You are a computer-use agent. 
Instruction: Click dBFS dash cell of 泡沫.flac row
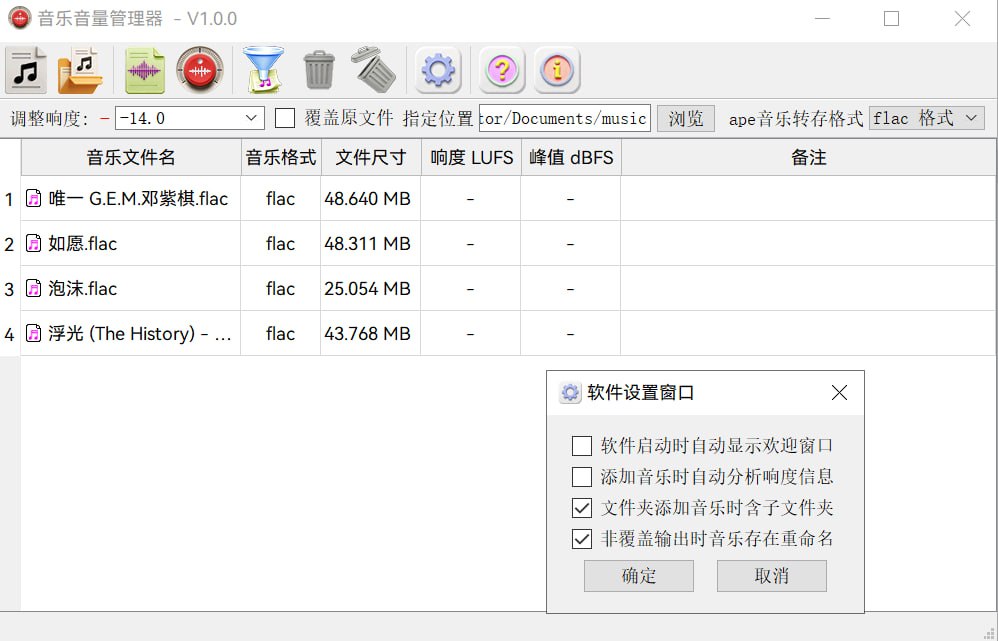[570, 288]
